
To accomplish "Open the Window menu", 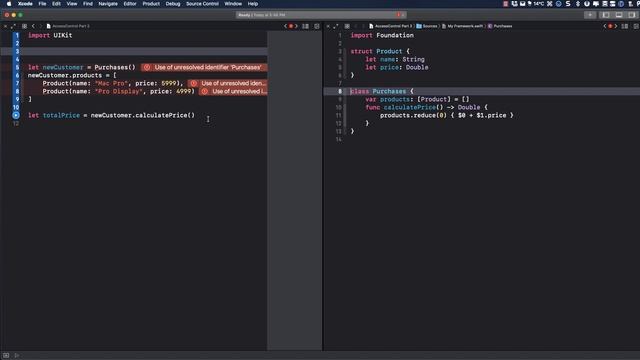I will coord(233,4).
